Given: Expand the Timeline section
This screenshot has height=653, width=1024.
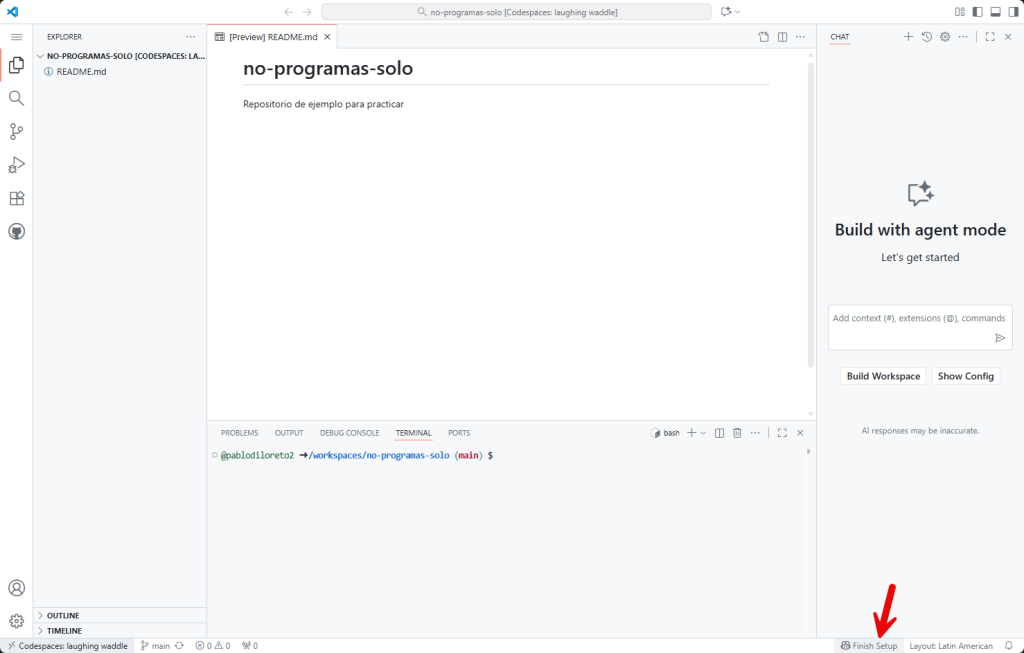Looking at the screenshot, I should [x=63, y=631].
